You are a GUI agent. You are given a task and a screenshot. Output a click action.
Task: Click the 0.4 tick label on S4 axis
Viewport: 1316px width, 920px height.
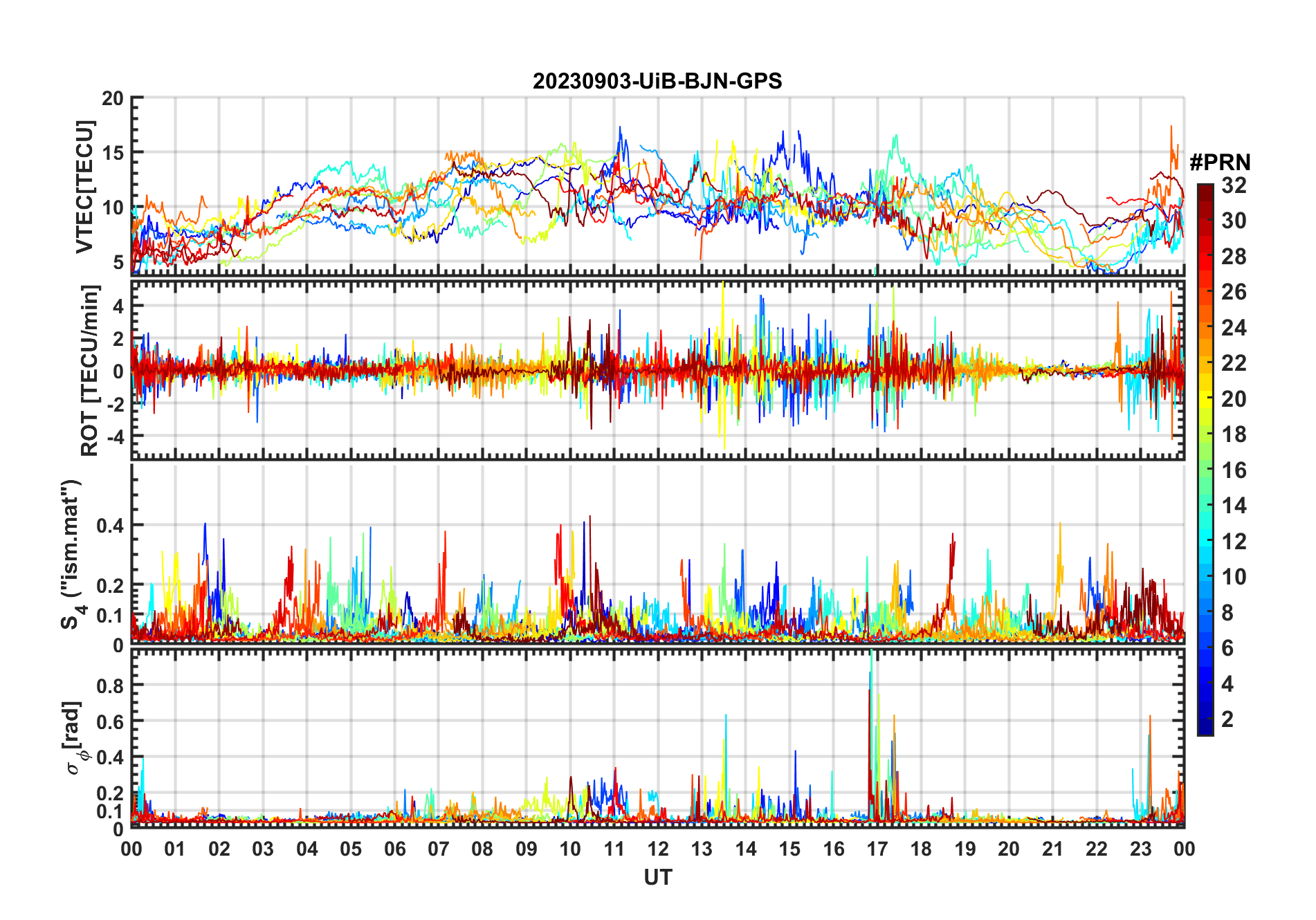click(111, 526)
